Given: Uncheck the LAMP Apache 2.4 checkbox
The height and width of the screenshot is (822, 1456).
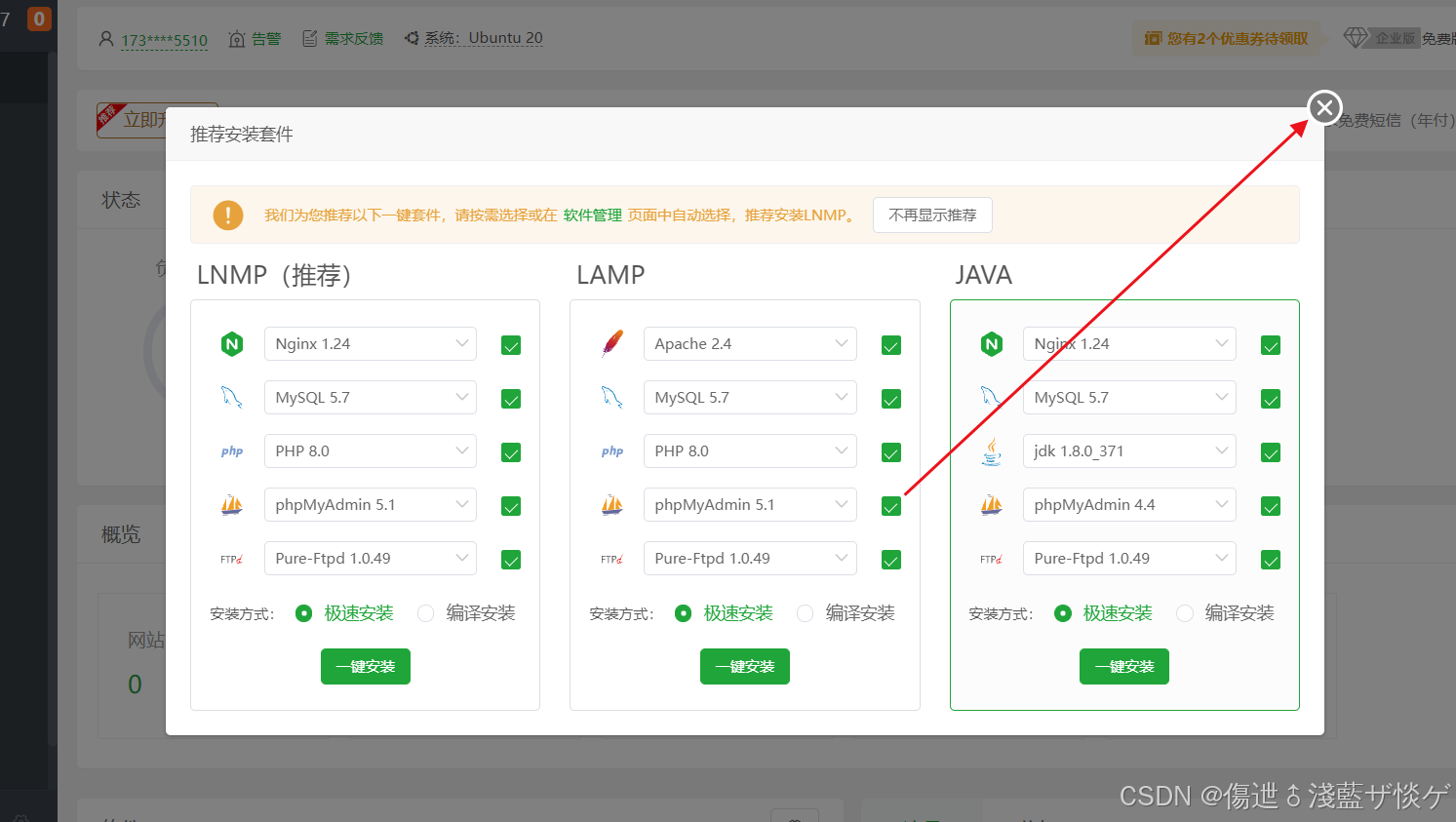Looking at the screenshot, I should point(891,345).
